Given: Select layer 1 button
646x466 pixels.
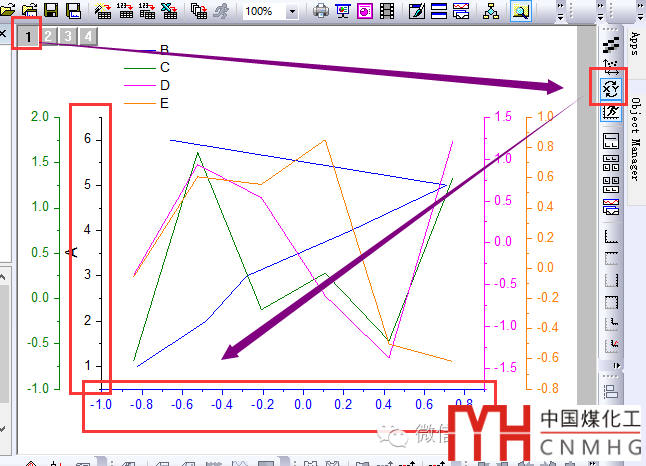Looking at the screenshot, I should (30, 38).
